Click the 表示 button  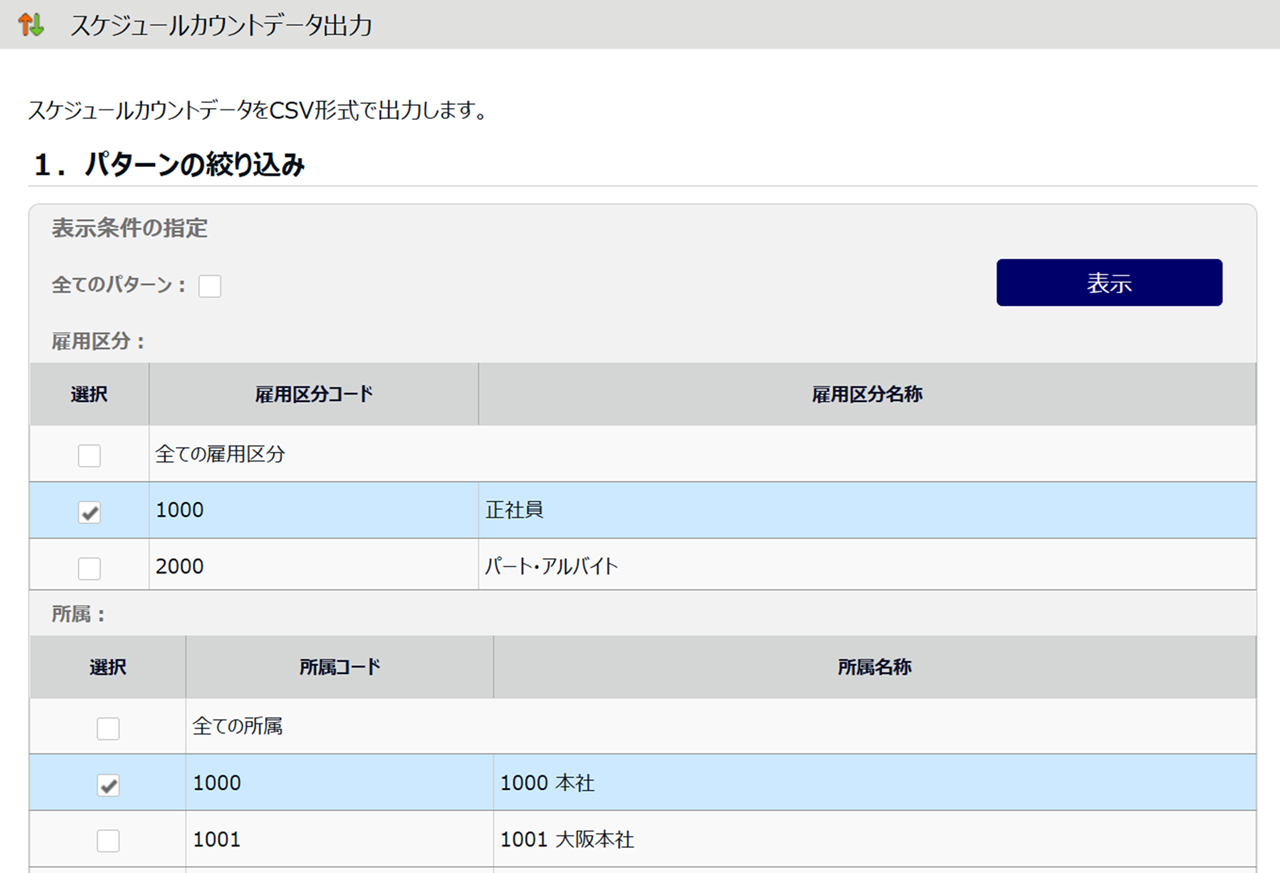tap(1109, 283)
